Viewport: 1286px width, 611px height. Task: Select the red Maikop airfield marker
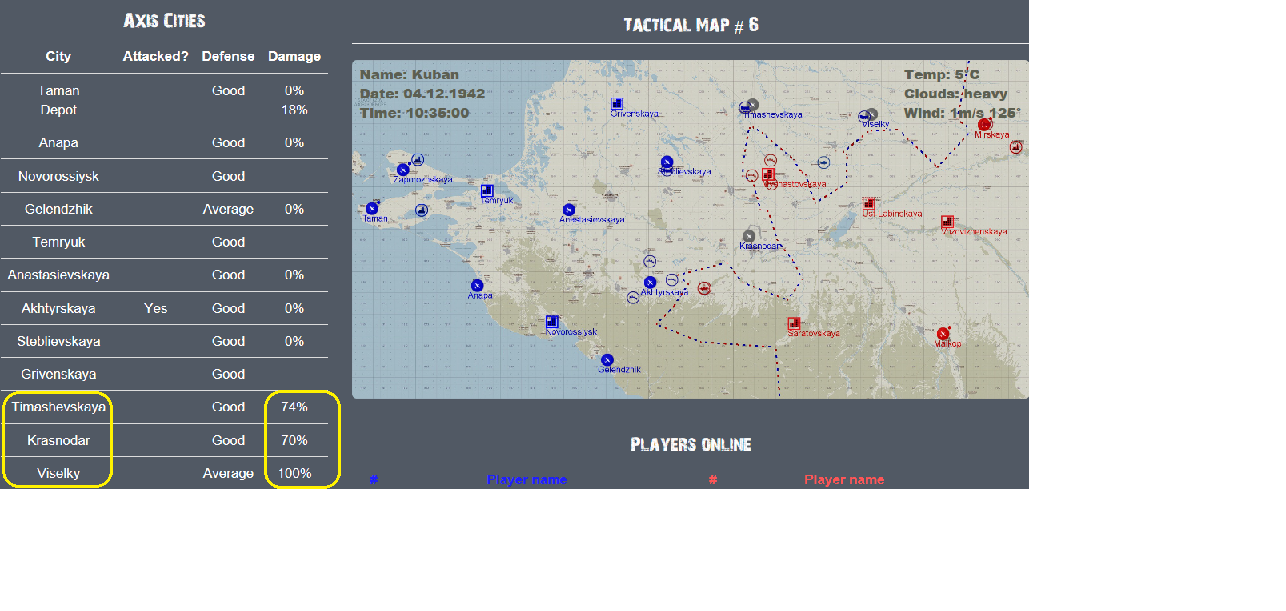tap(943, 333)
